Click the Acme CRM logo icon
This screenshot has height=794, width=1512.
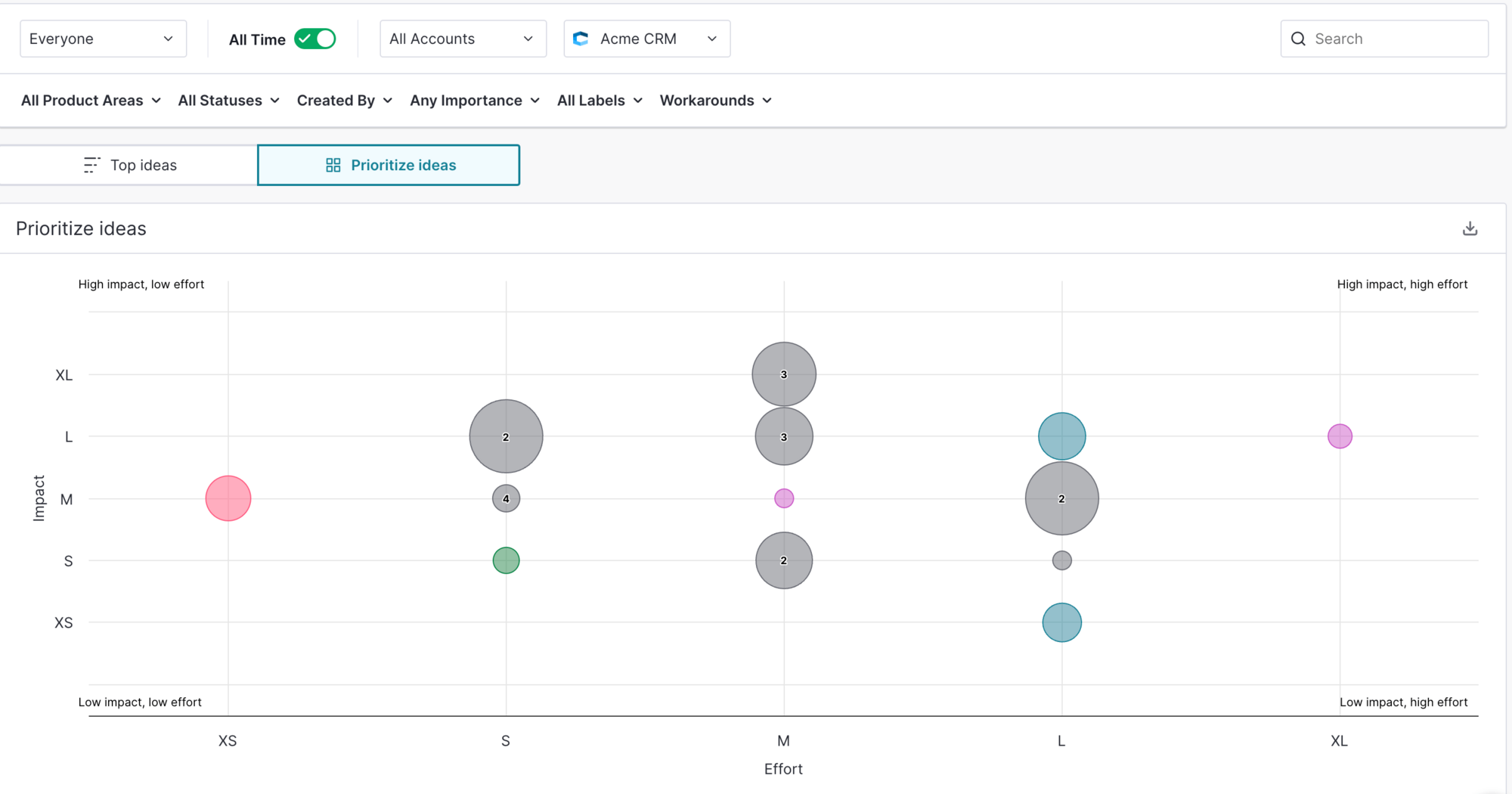point(581,39)
